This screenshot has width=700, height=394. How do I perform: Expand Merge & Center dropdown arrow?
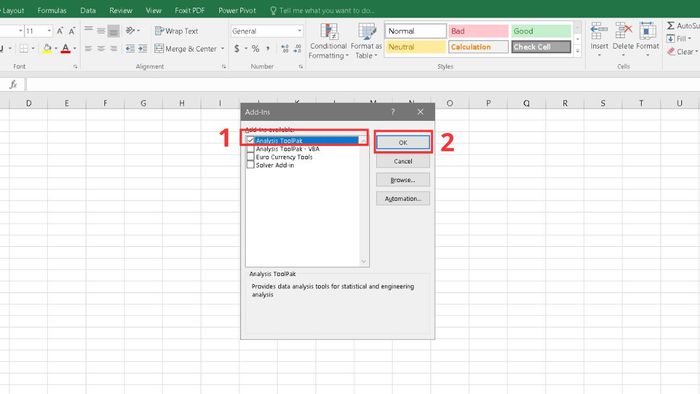pos(222,49)
